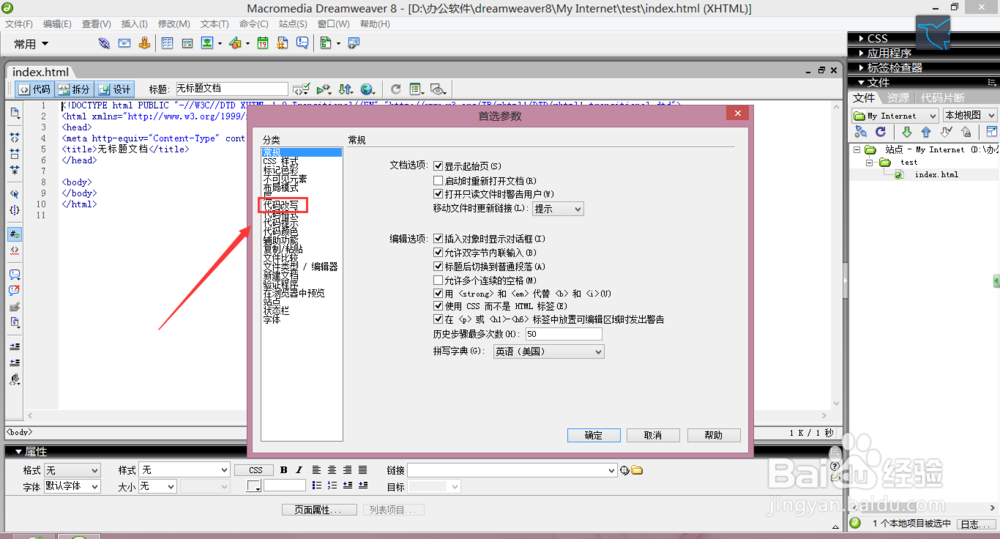Click the Check In file icon
The width and height of the screenshot is (1000, 539).
[967, 132]
